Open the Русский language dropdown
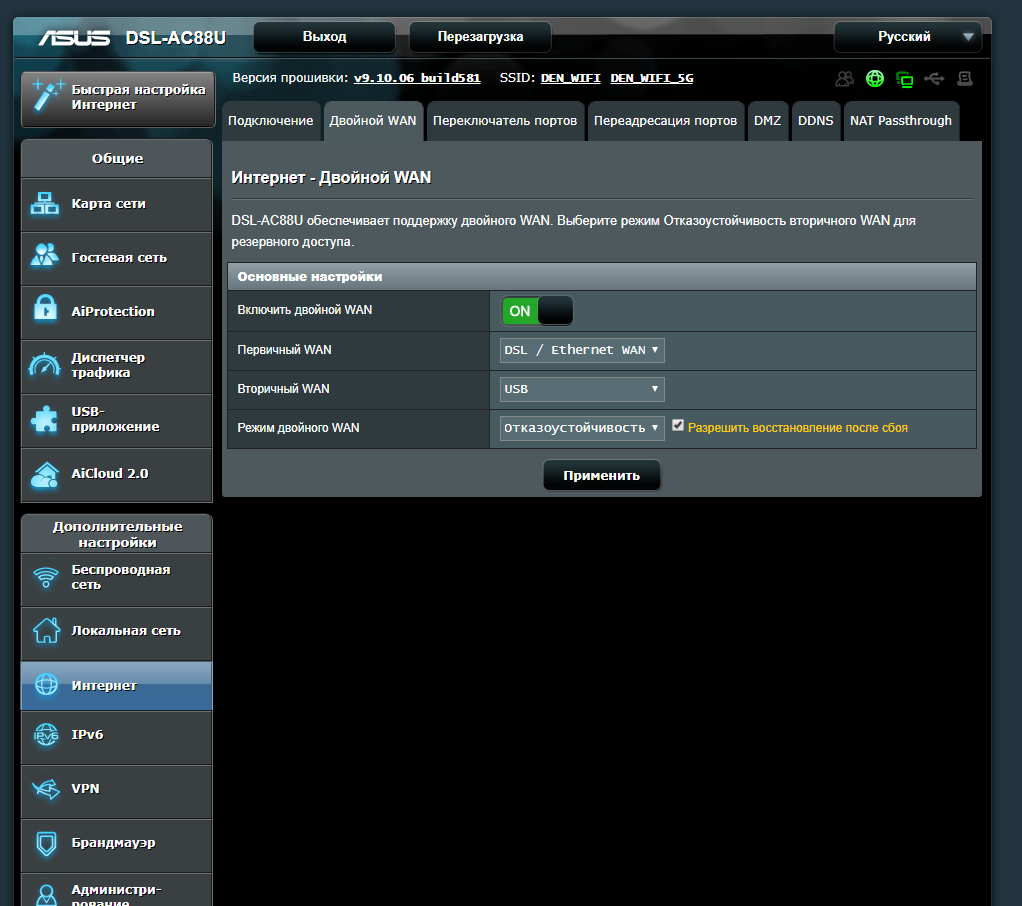 click(x=907, y=37)
